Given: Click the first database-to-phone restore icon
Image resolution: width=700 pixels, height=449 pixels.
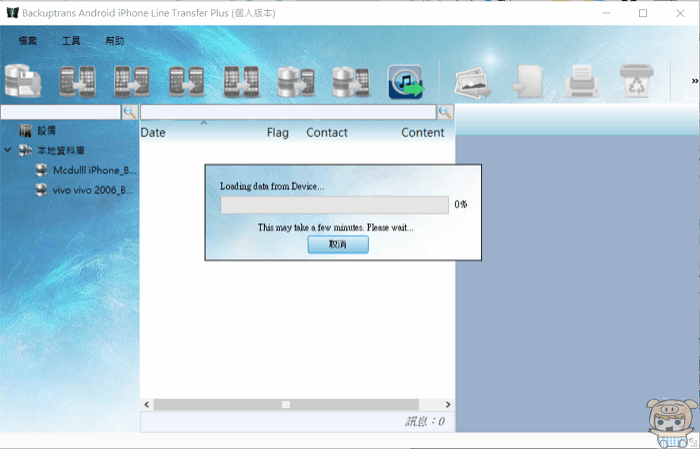Looking at the screenshot, I should click(x=296, y=82).
